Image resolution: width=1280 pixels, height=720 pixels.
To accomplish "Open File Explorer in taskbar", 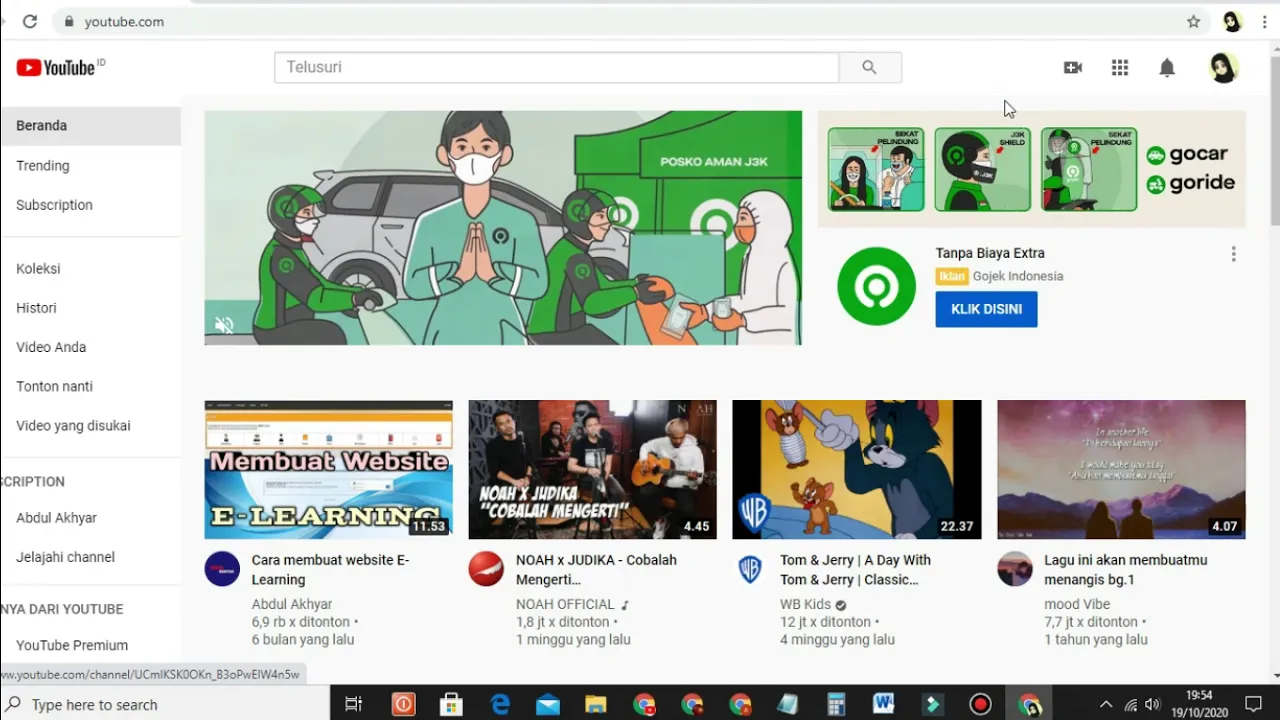I will (596, 704).
